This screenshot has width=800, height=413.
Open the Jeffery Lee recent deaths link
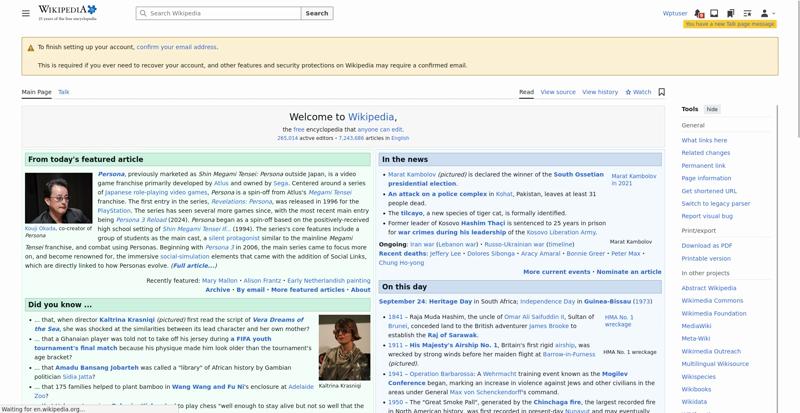point(445,253)
